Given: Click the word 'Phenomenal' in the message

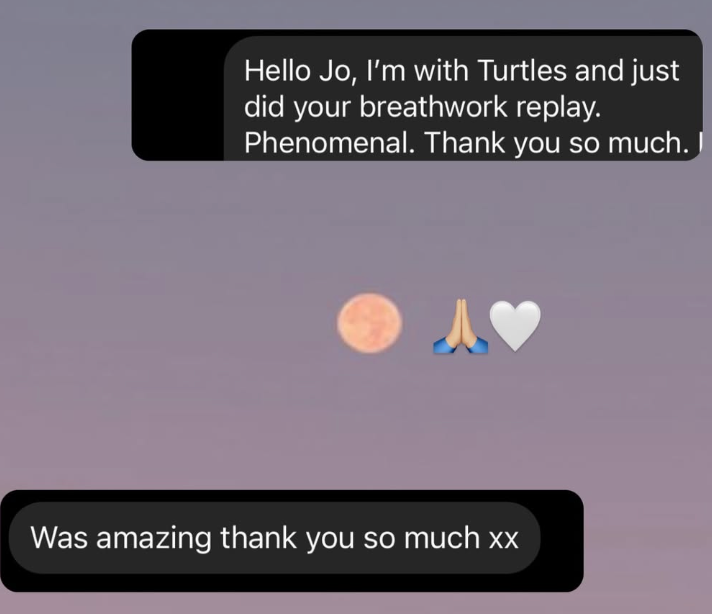Looking at the screenshot, I should 329,143.
